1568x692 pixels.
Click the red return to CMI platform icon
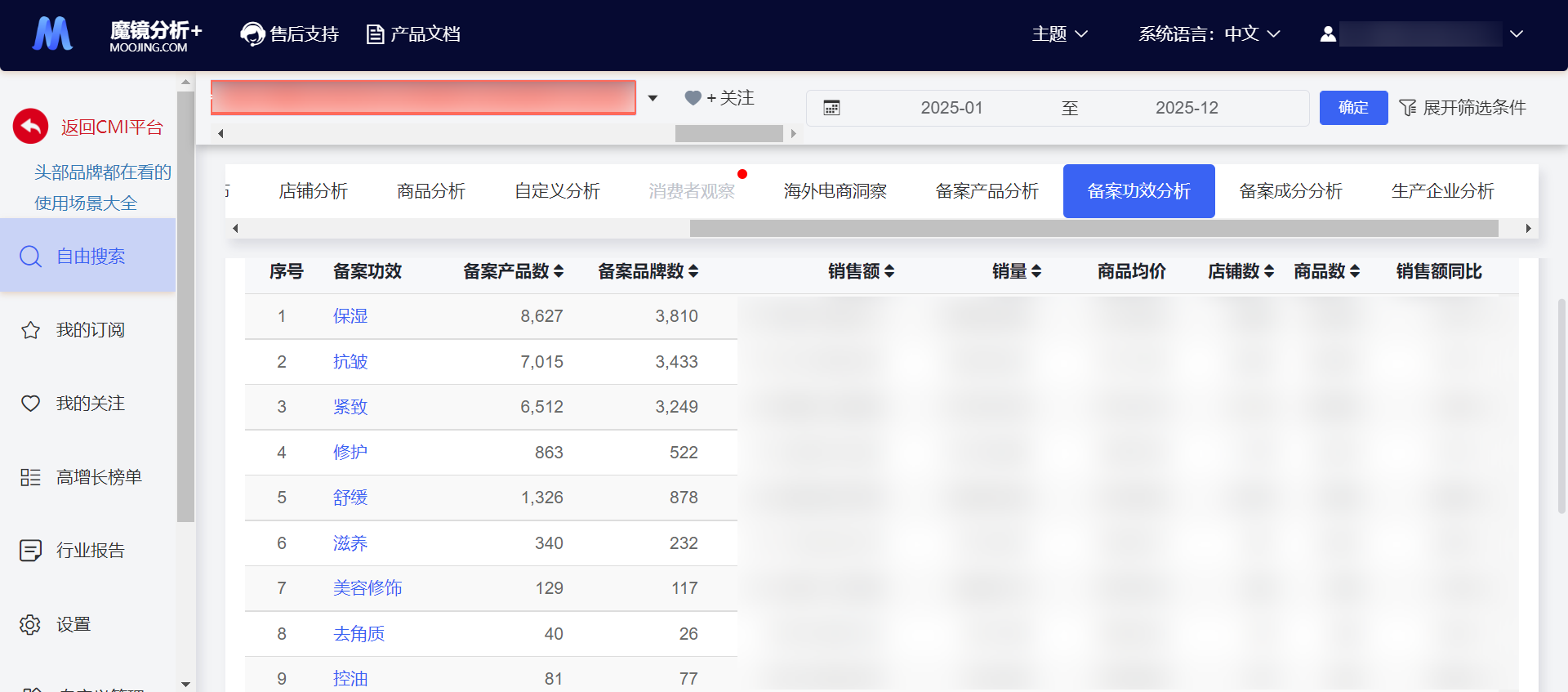coord(31,127)
